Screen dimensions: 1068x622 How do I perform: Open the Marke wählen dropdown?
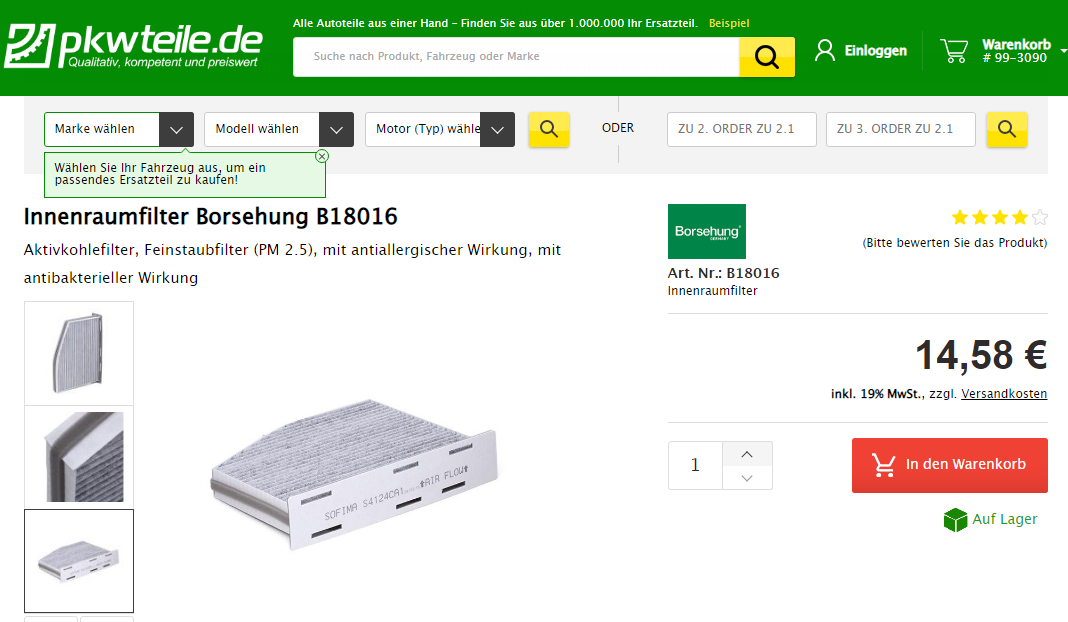pyautogui.click(x=119, y=129)
